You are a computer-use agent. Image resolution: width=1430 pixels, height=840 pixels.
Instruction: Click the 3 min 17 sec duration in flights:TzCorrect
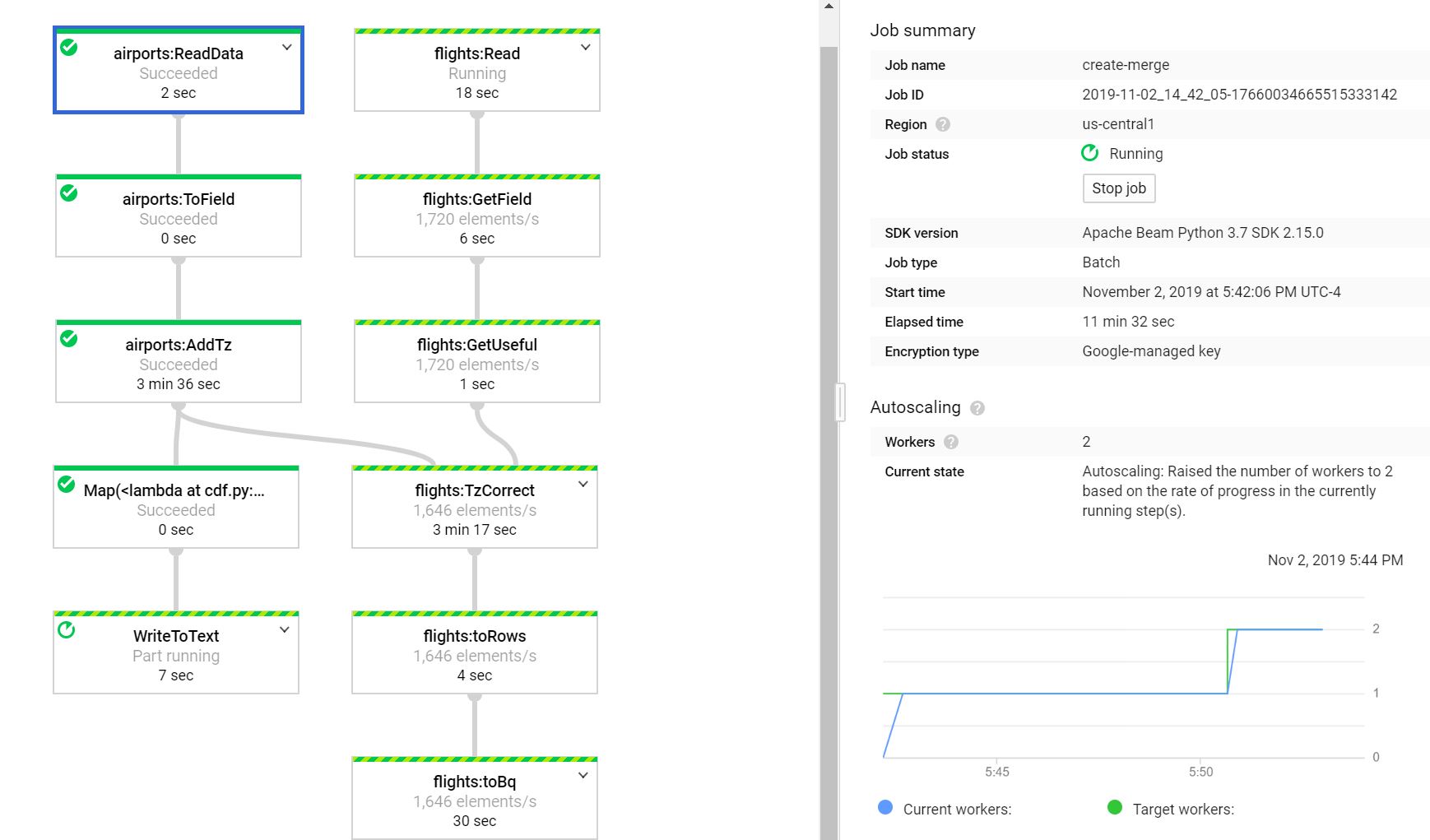[475, 530]
